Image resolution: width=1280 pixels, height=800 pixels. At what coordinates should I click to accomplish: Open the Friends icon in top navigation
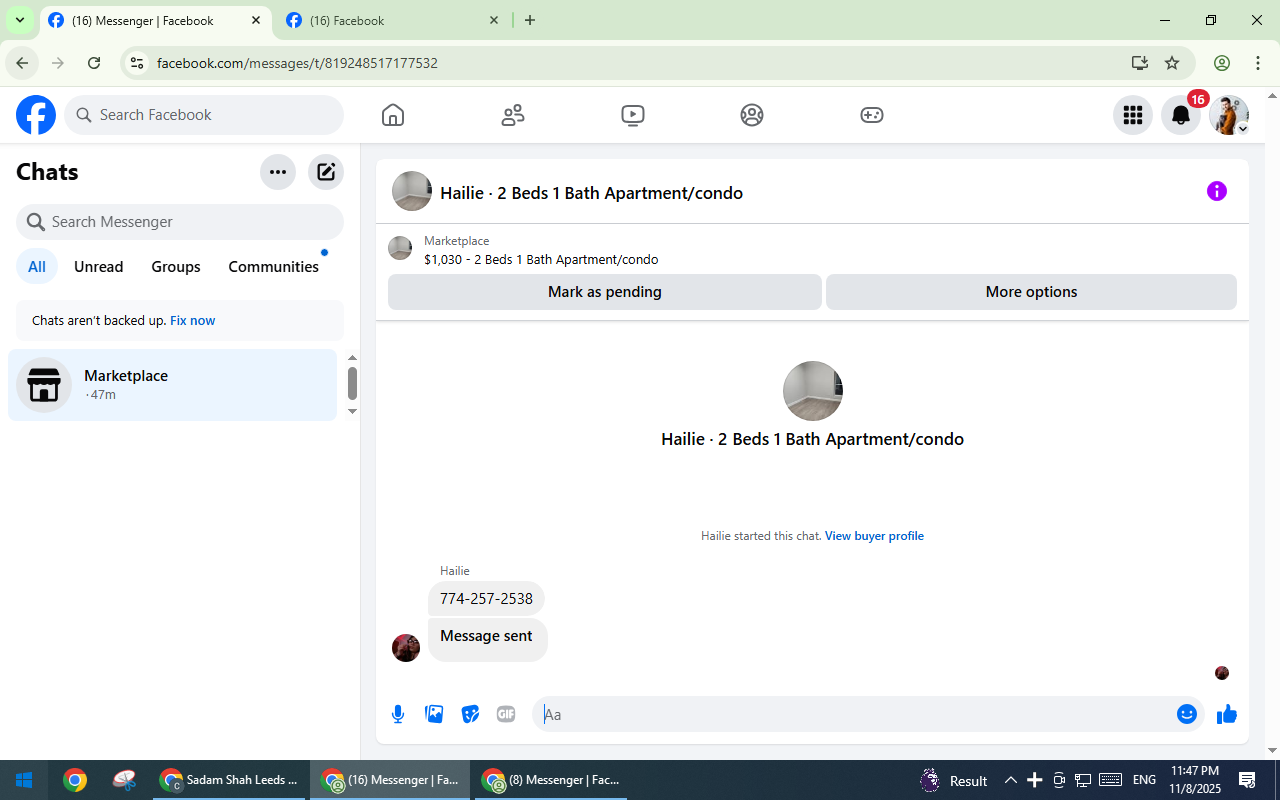[513, 115]
